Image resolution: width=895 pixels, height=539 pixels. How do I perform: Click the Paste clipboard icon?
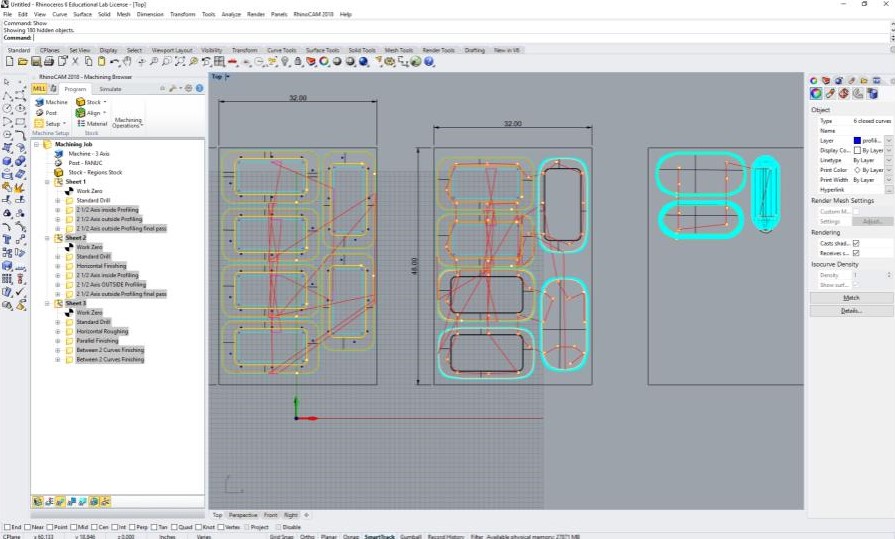coord(102,61)
